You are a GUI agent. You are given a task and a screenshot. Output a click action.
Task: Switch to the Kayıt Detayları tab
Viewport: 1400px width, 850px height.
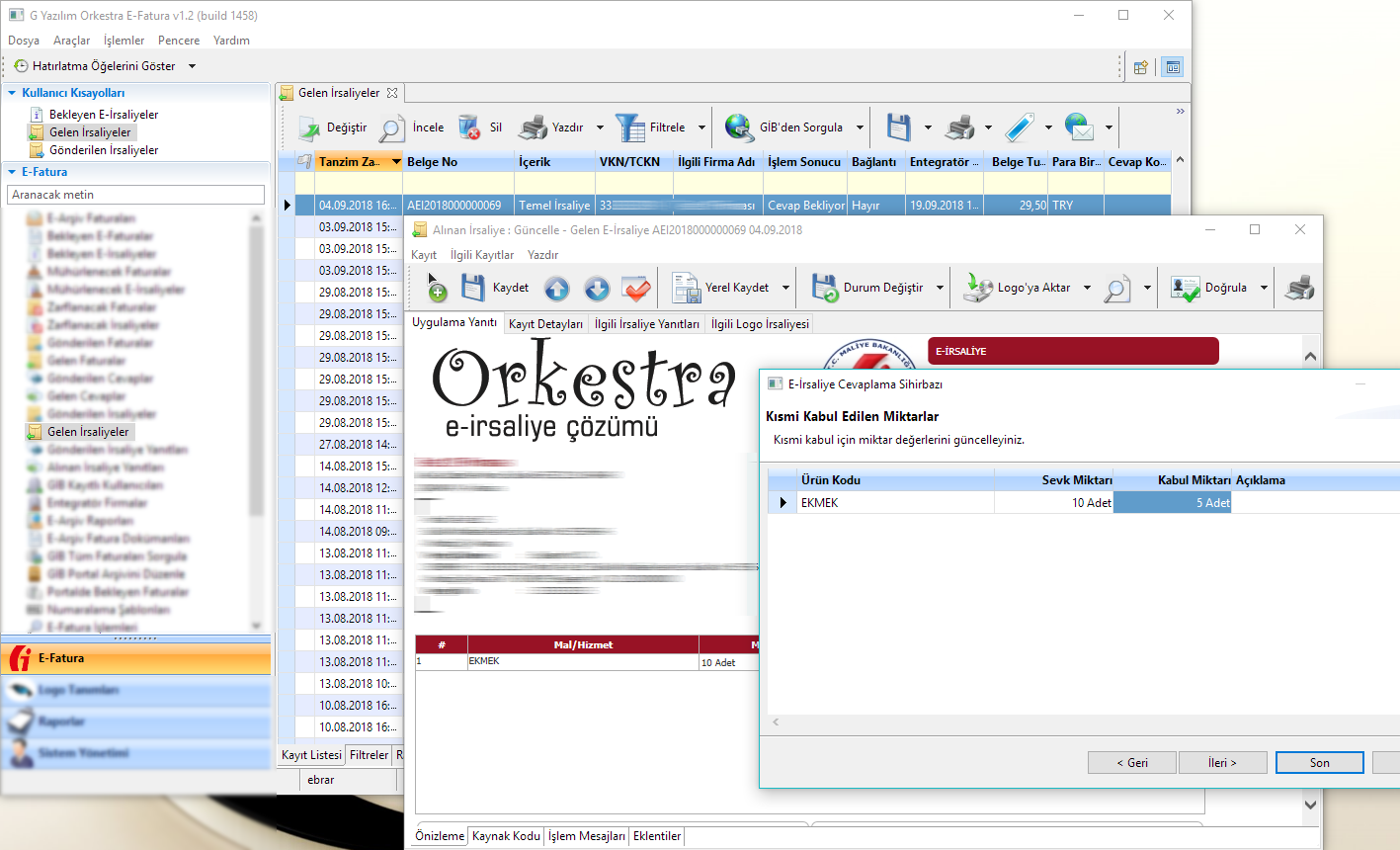(x=545, y=324)
